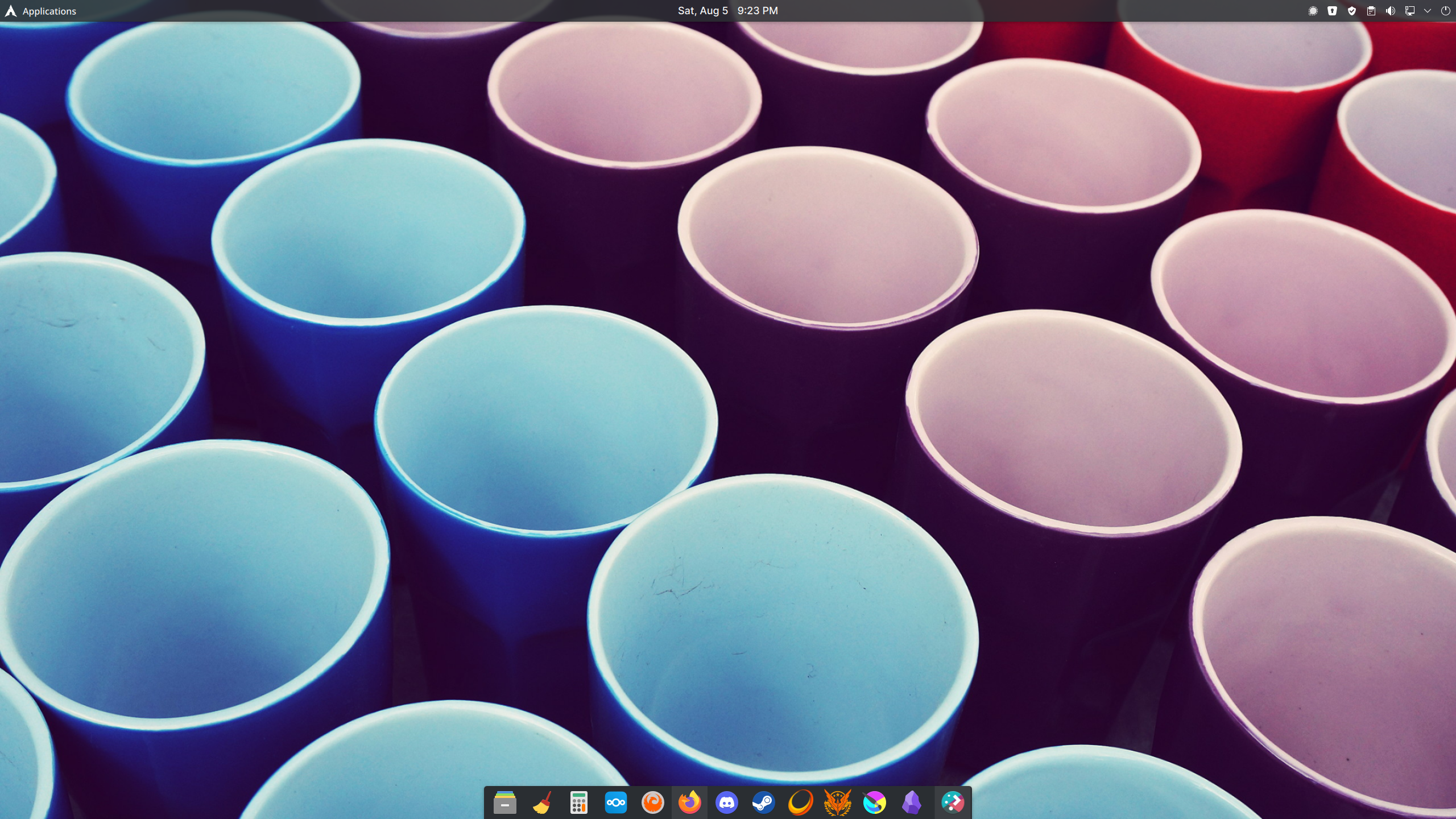The image size is (1456, 819).
Task: Open the Signal tray icon
Action: (1313, 11)
